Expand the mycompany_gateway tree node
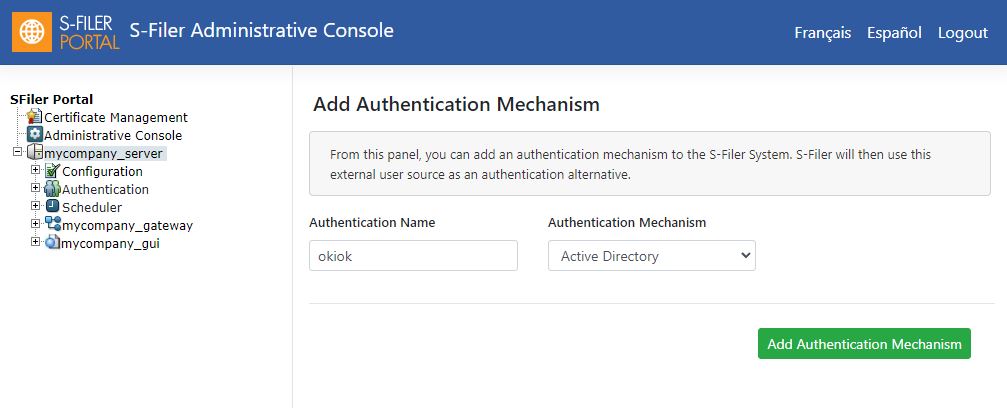The height and width of the screenshot is (408, 1007). pyautogui.click(x=35, y=224)
